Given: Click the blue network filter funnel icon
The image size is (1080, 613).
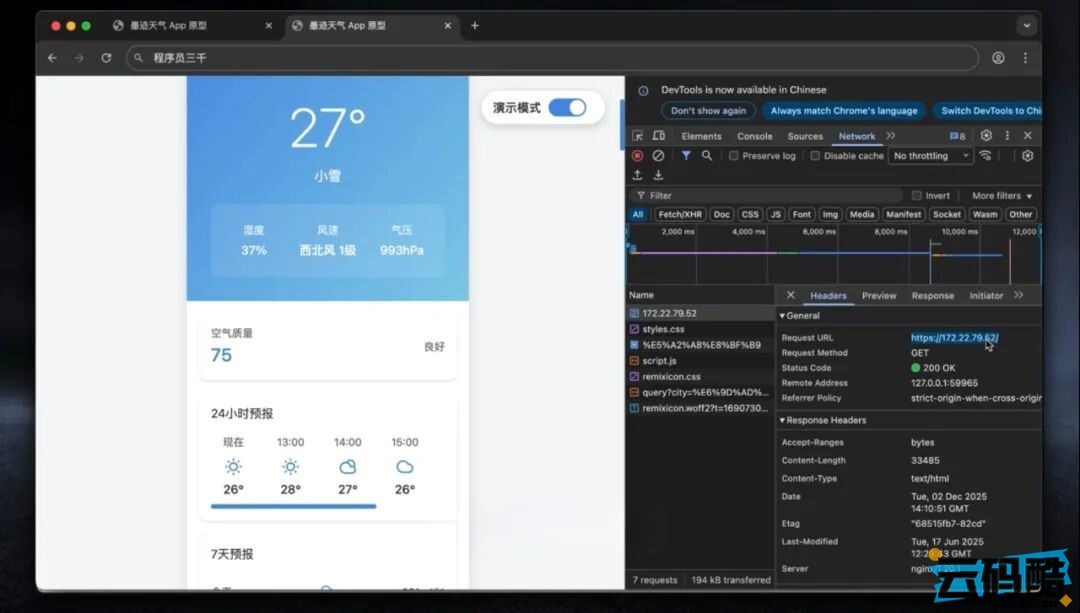Looking at the screenshot, I should 686,156.
